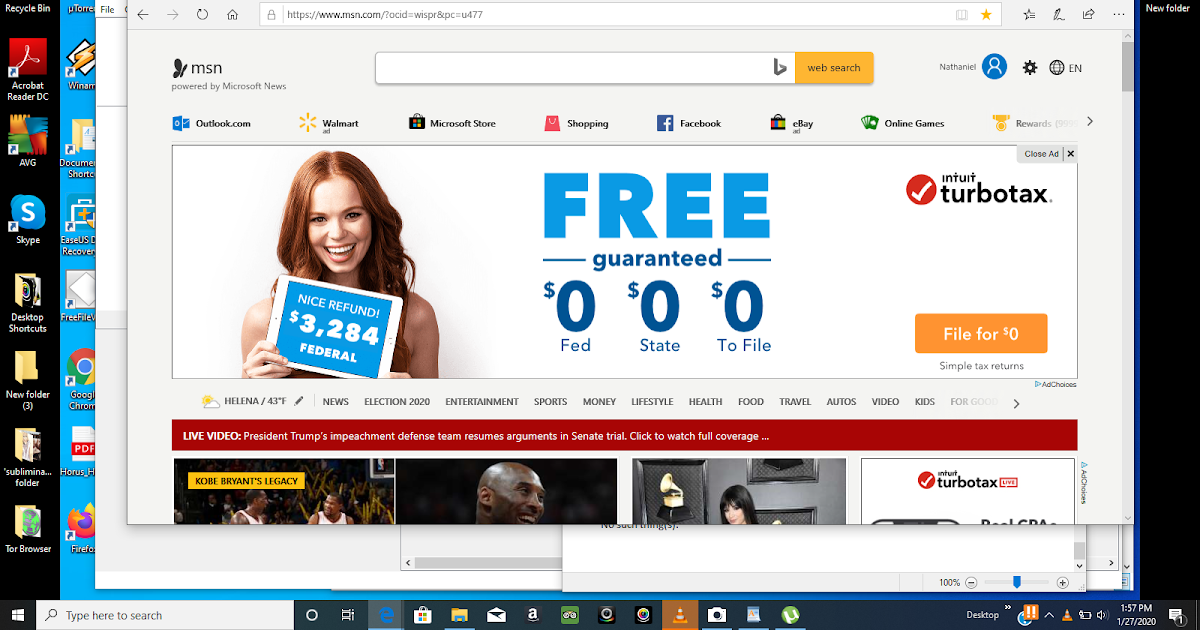The width and height of the screenshot is (1200, 630).
Task: Open Task View from the taskbar
Action: [348, 615]
